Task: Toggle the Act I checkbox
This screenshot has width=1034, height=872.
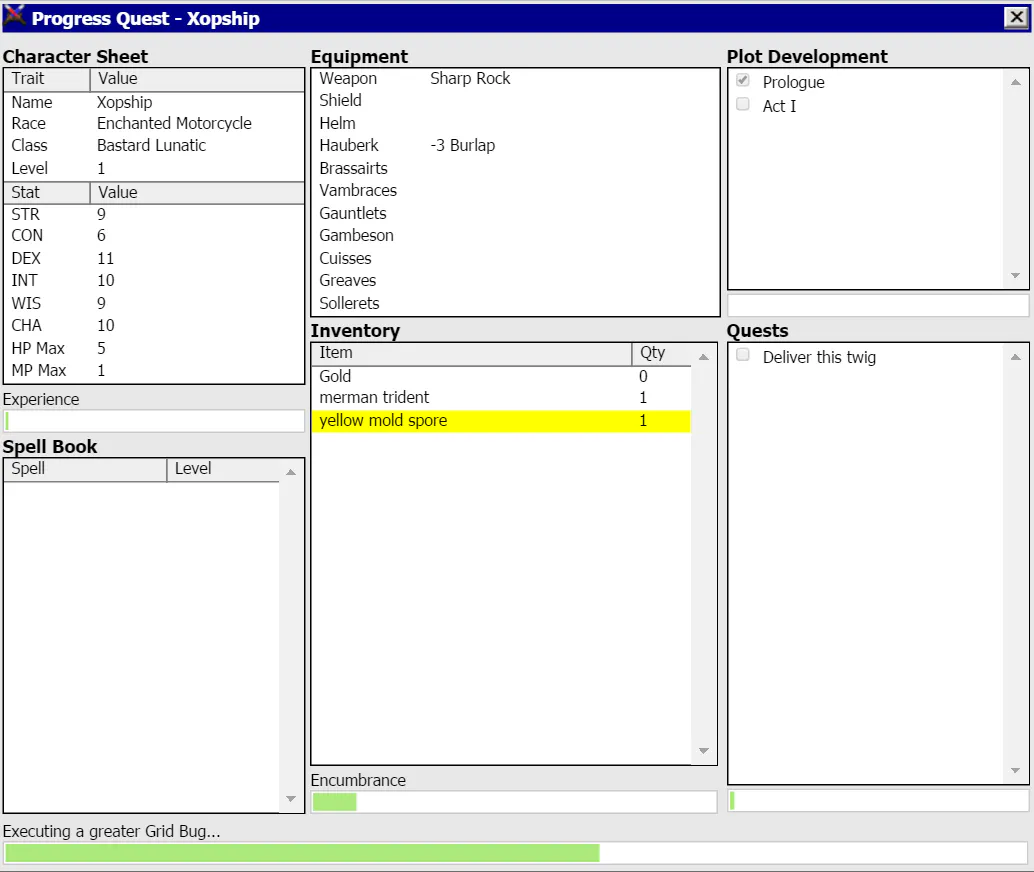Action: click(x=743, y=104)
